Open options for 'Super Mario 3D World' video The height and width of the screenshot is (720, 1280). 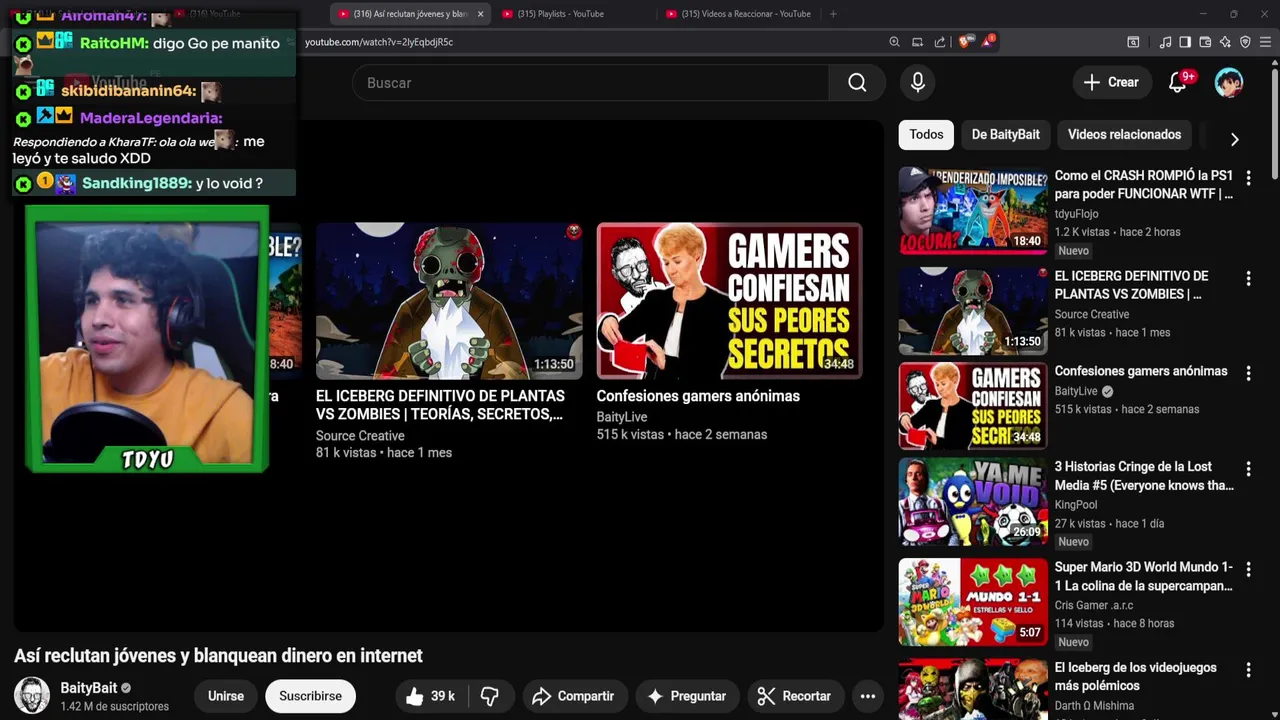pyautogui.click(x=1248, y=569)
